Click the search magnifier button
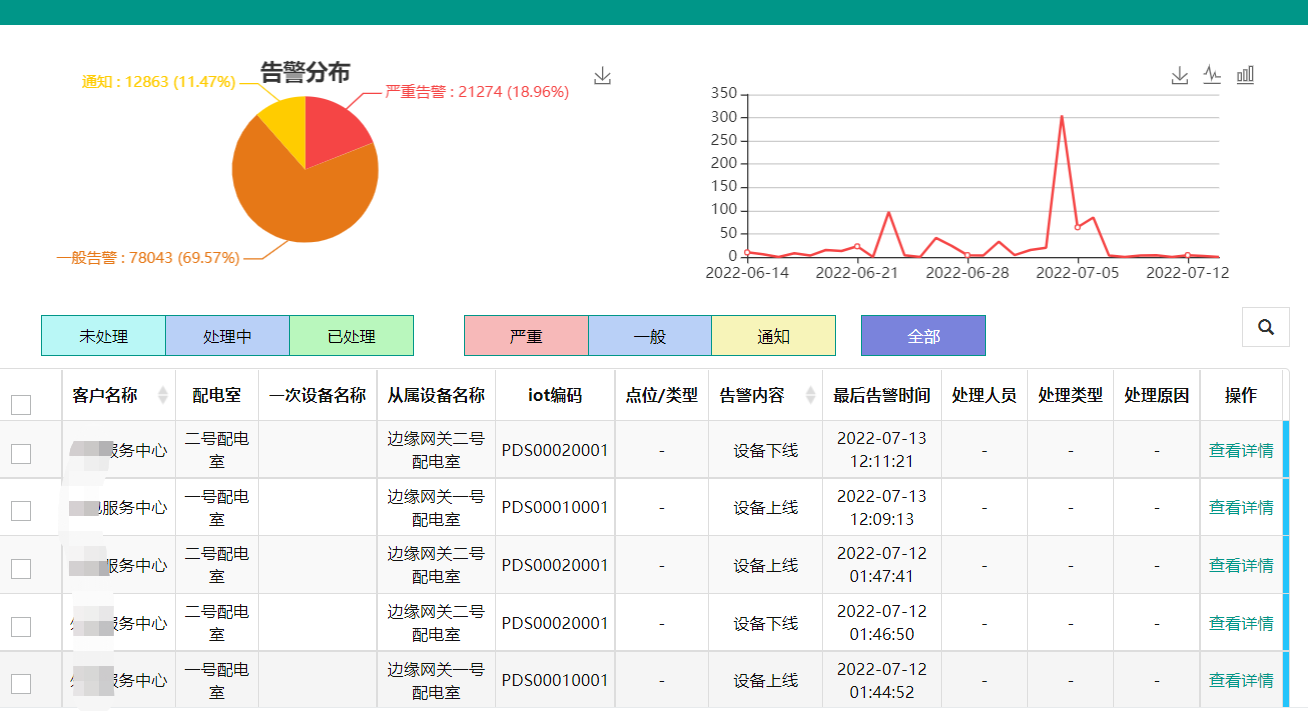The width and height of the screenshot is (1308, 711). (x=1265, y=327)
